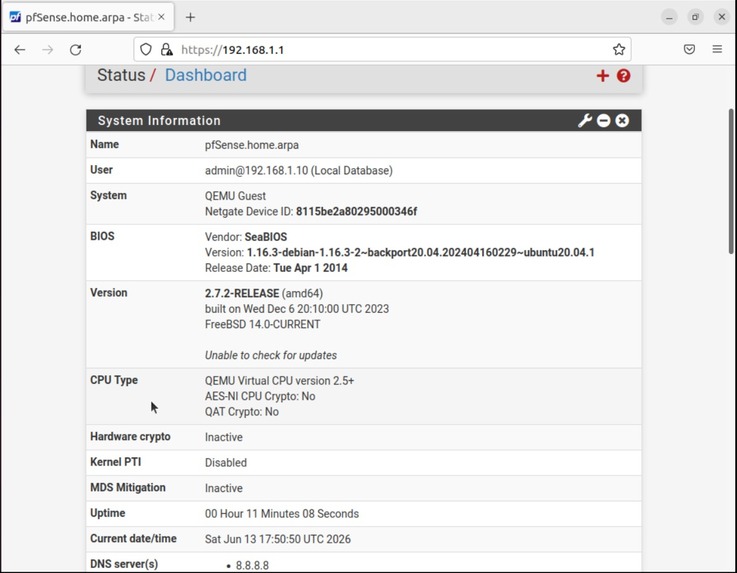Close System Information widget with X icon
The image size is (737, 573).
point(622,121)
